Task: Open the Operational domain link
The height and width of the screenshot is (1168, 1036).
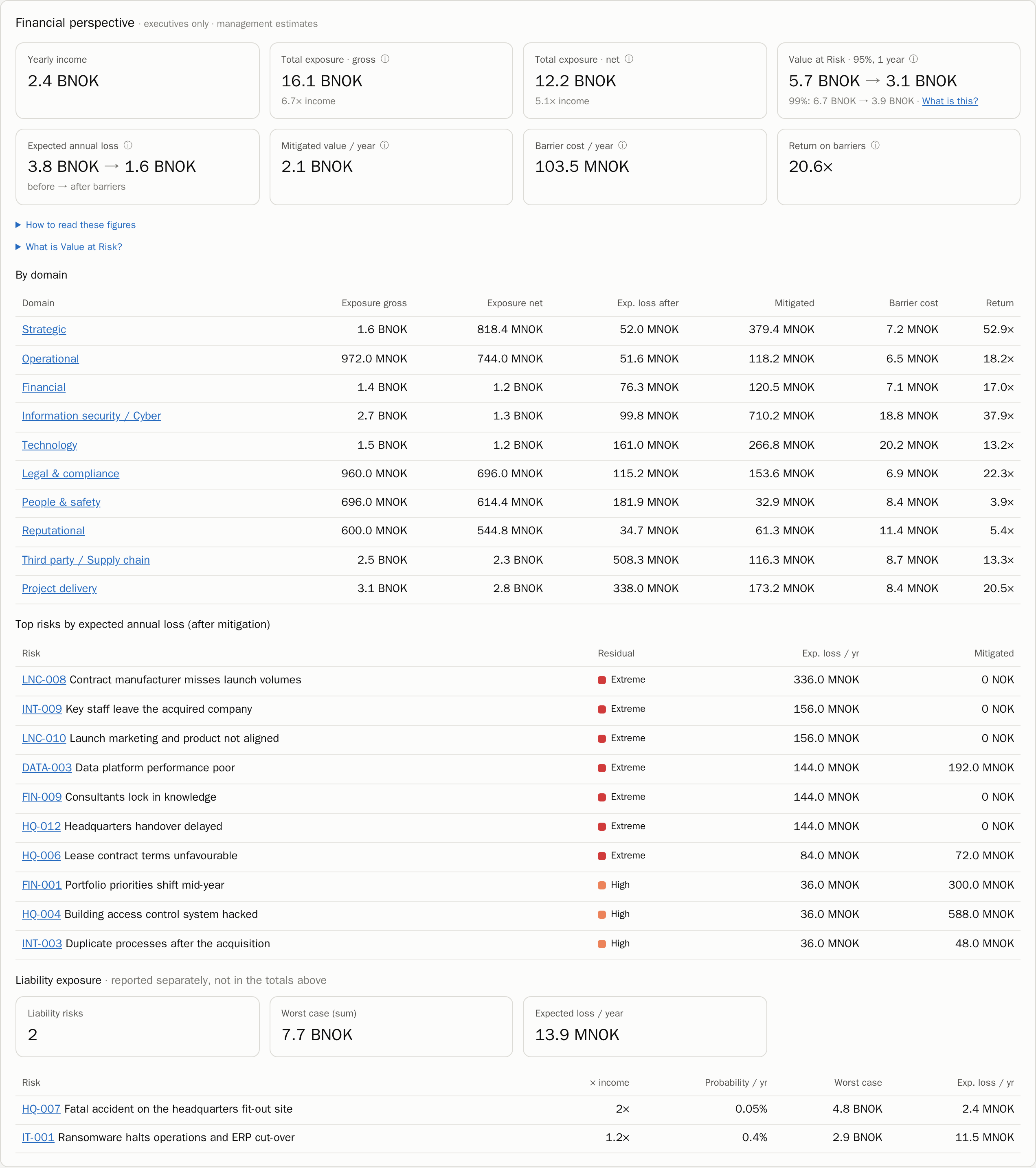Action: [x=50, y=358]
